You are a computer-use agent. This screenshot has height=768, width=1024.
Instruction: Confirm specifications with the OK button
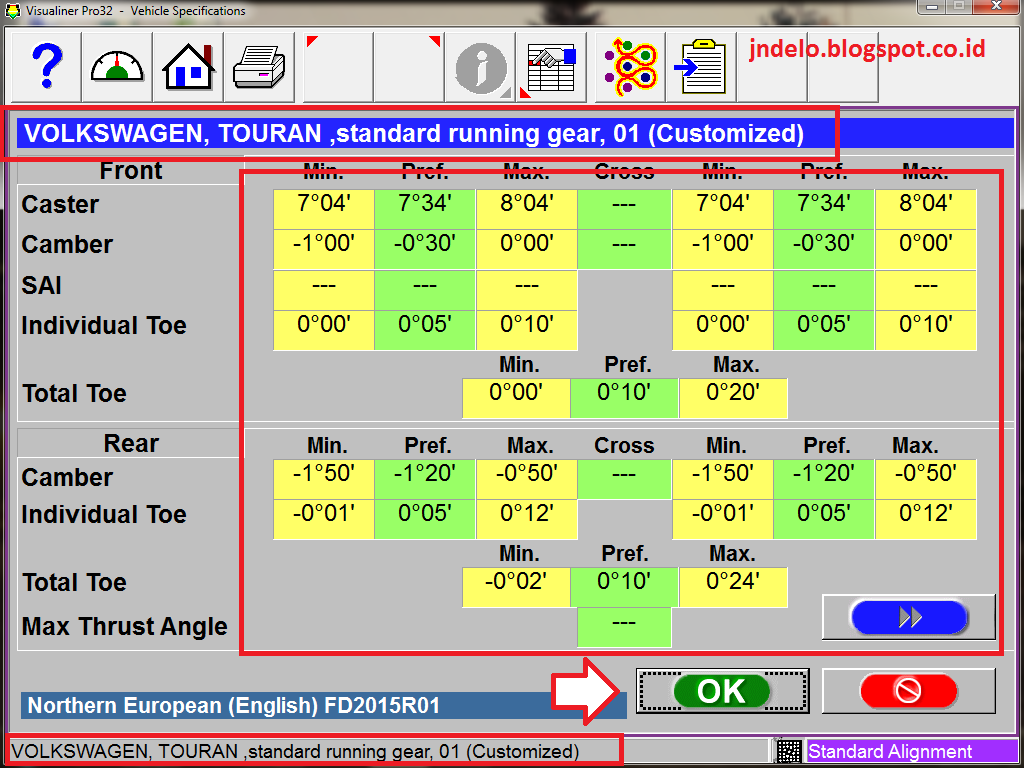coord(722,691)
